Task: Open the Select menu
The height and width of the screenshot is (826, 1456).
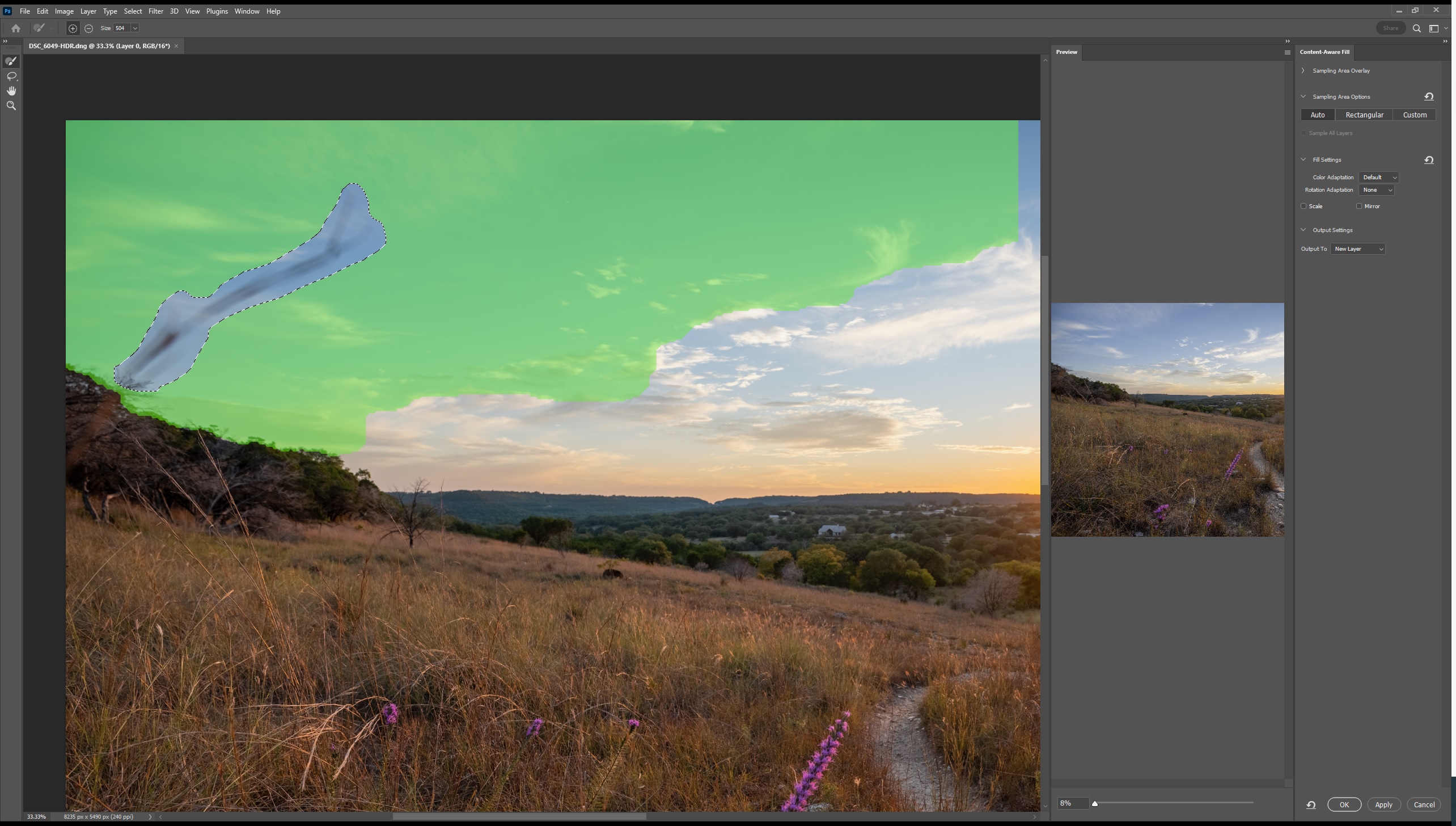Action: [133, 11]
